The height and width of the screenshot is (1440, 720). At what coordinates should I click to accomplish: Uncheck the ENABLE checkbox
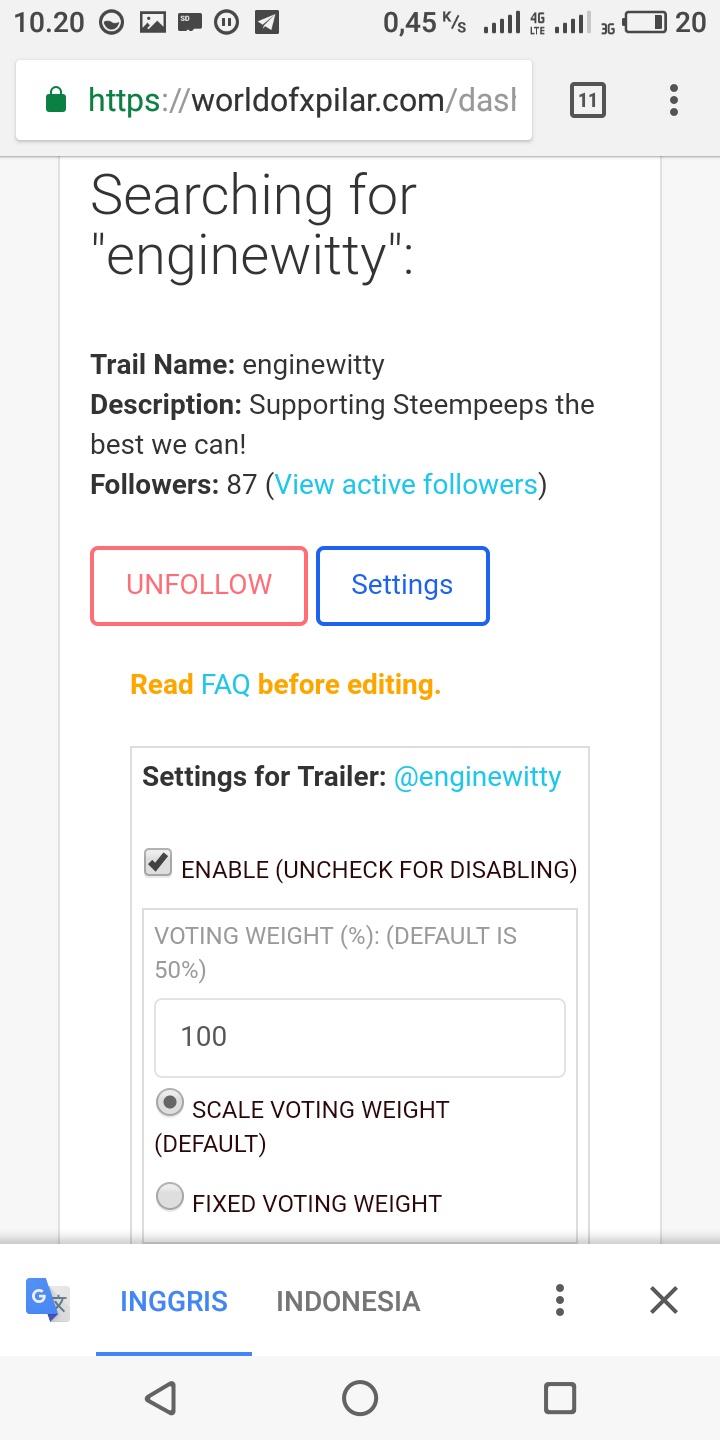158,862
